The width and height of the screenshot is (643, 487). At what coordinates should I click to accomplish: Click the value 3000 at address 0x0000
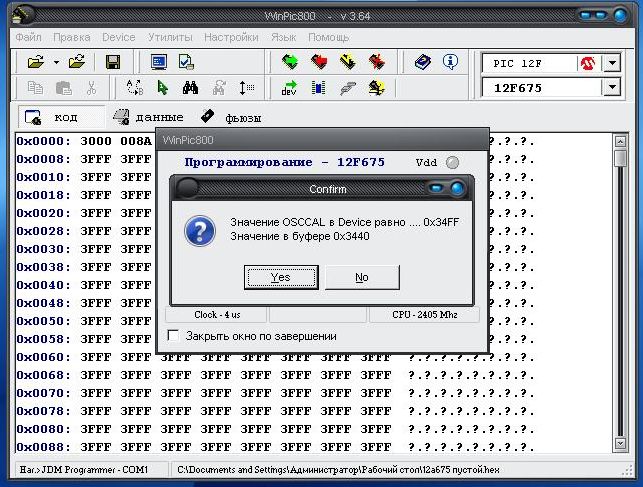point(96,141)
